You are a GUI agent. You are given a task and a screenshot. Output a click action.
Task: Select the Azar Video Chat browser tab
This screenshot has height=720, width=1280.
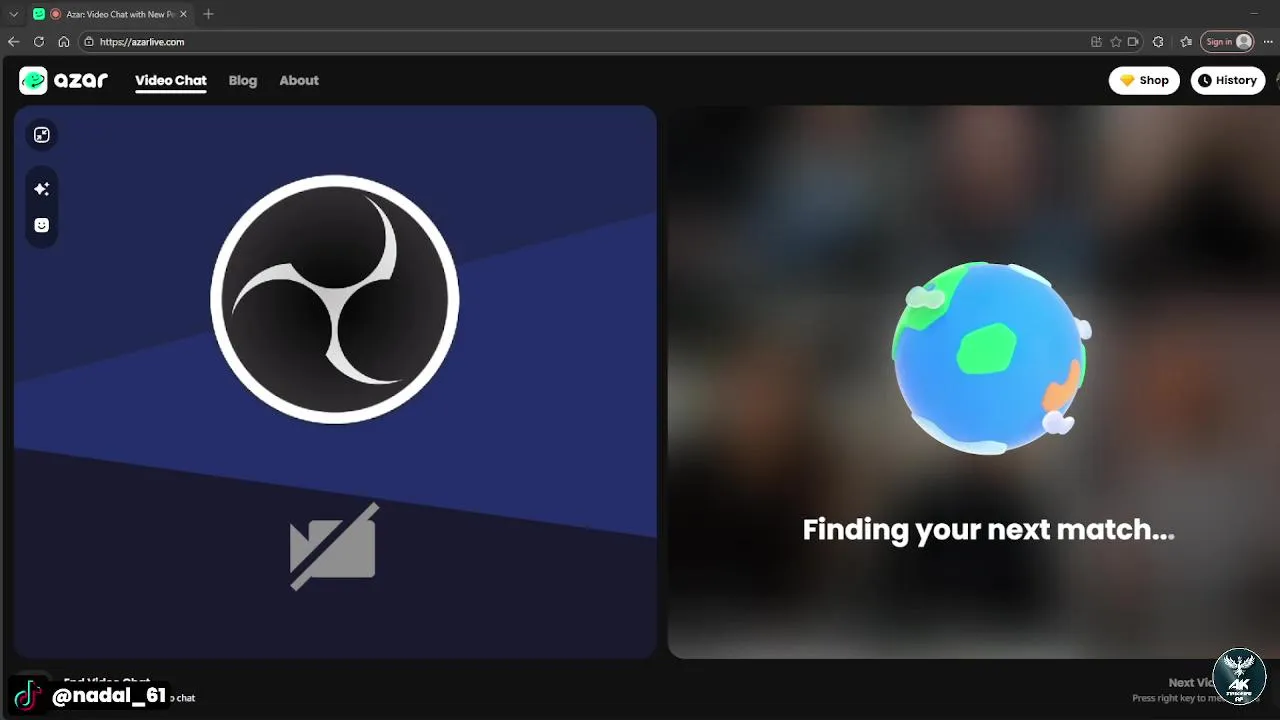[x=110, y=14]
